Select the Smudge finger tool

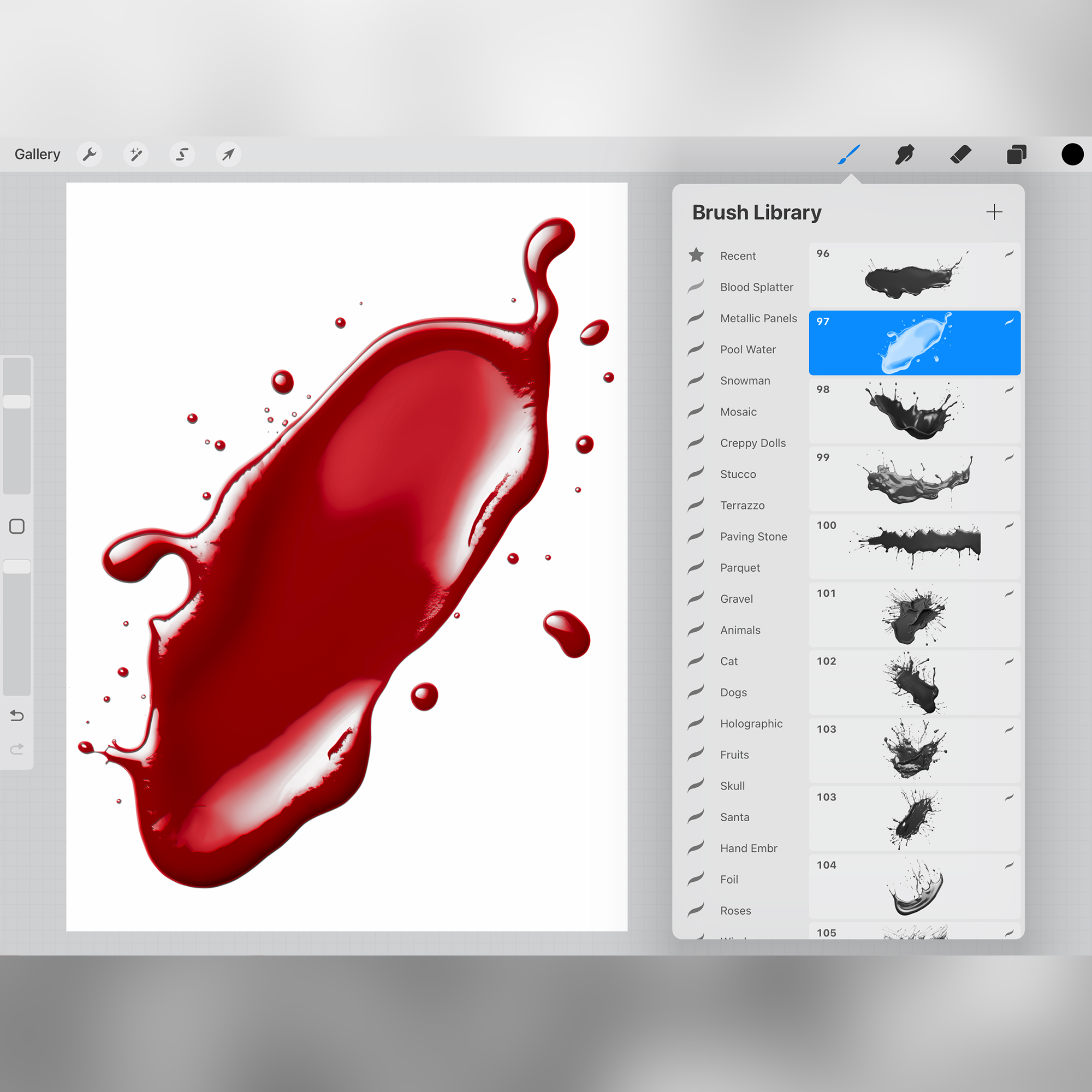(x=904, y=155)
